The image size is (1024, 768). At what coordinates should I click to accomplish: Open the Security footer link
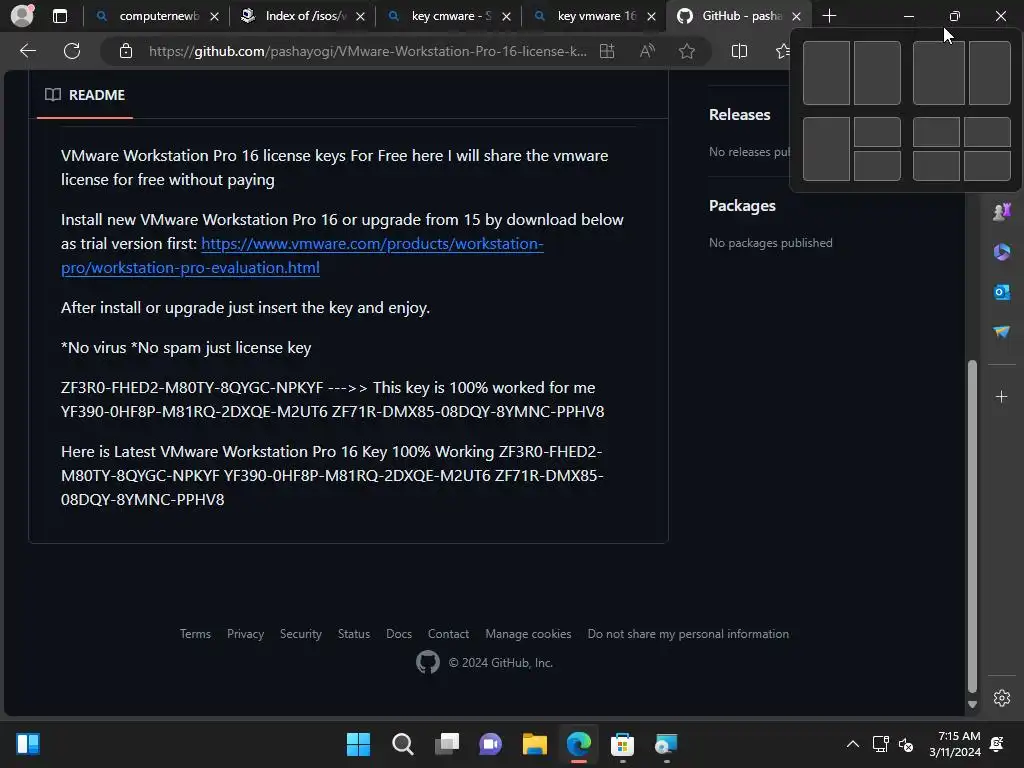tap(300, 633)
